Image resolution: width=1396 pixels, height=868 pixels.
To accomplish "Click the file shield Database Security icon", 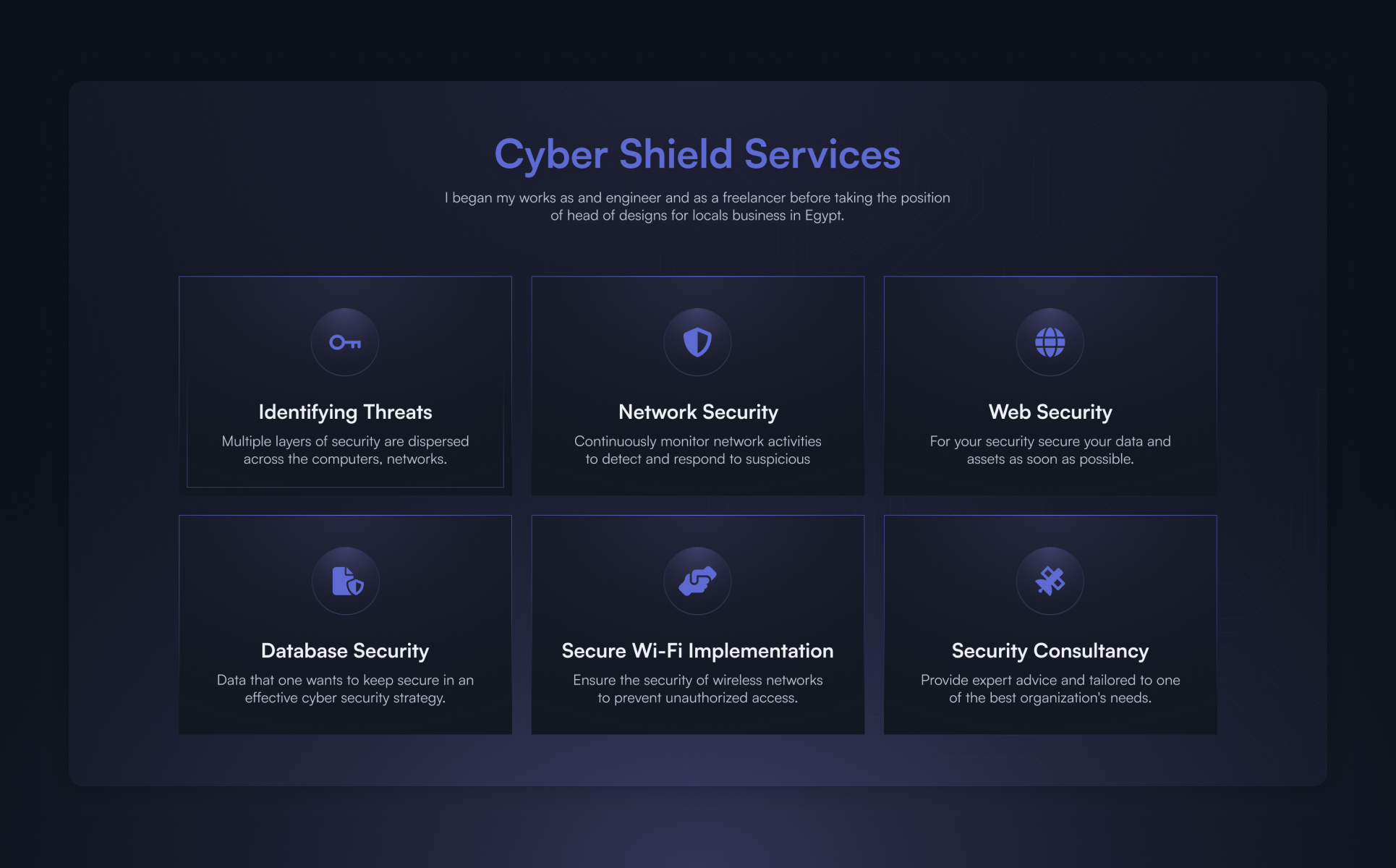I will (x=346, y=581).
